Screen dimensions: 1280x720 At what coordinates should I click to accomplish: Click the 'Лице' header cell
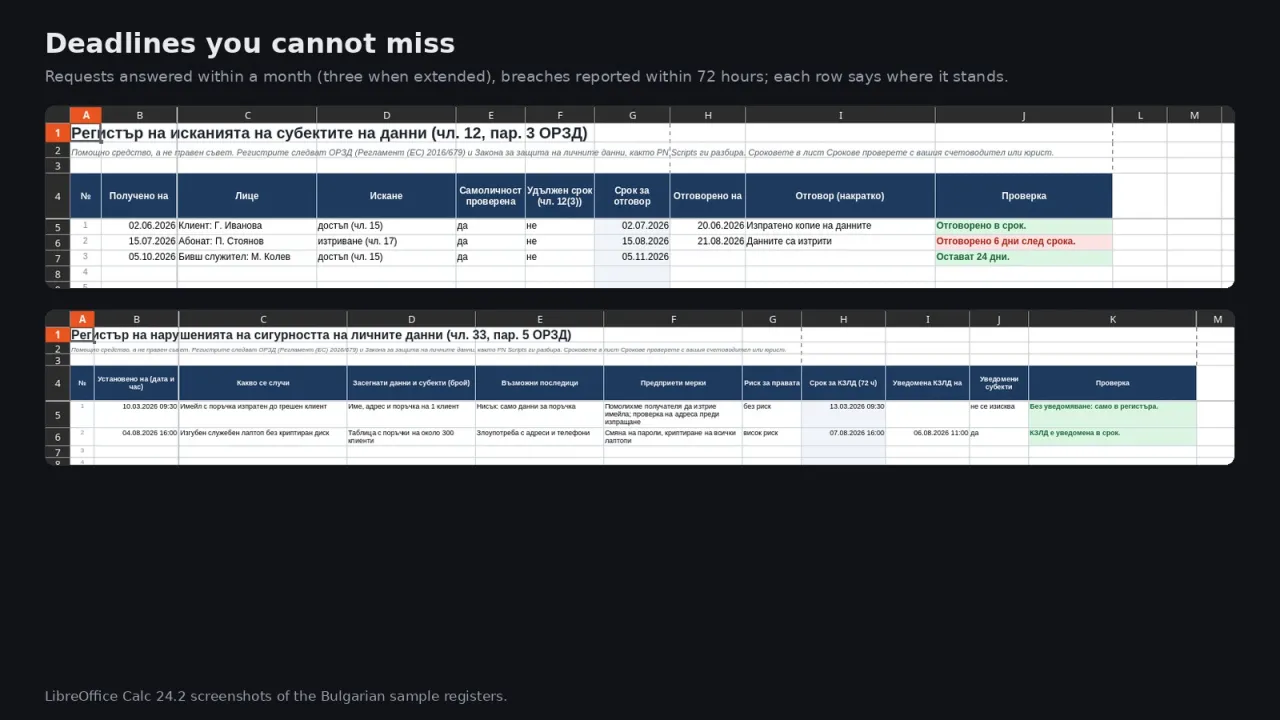pos(247,196)
